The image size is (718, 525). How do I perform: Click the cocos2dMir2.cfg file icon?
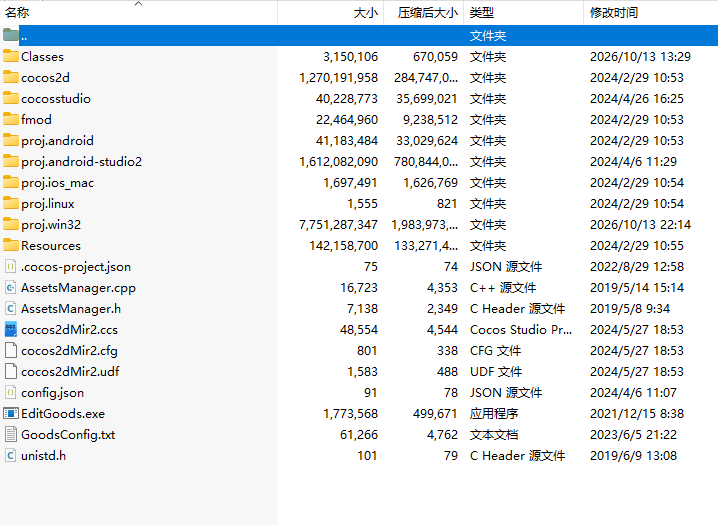[11, 351]
